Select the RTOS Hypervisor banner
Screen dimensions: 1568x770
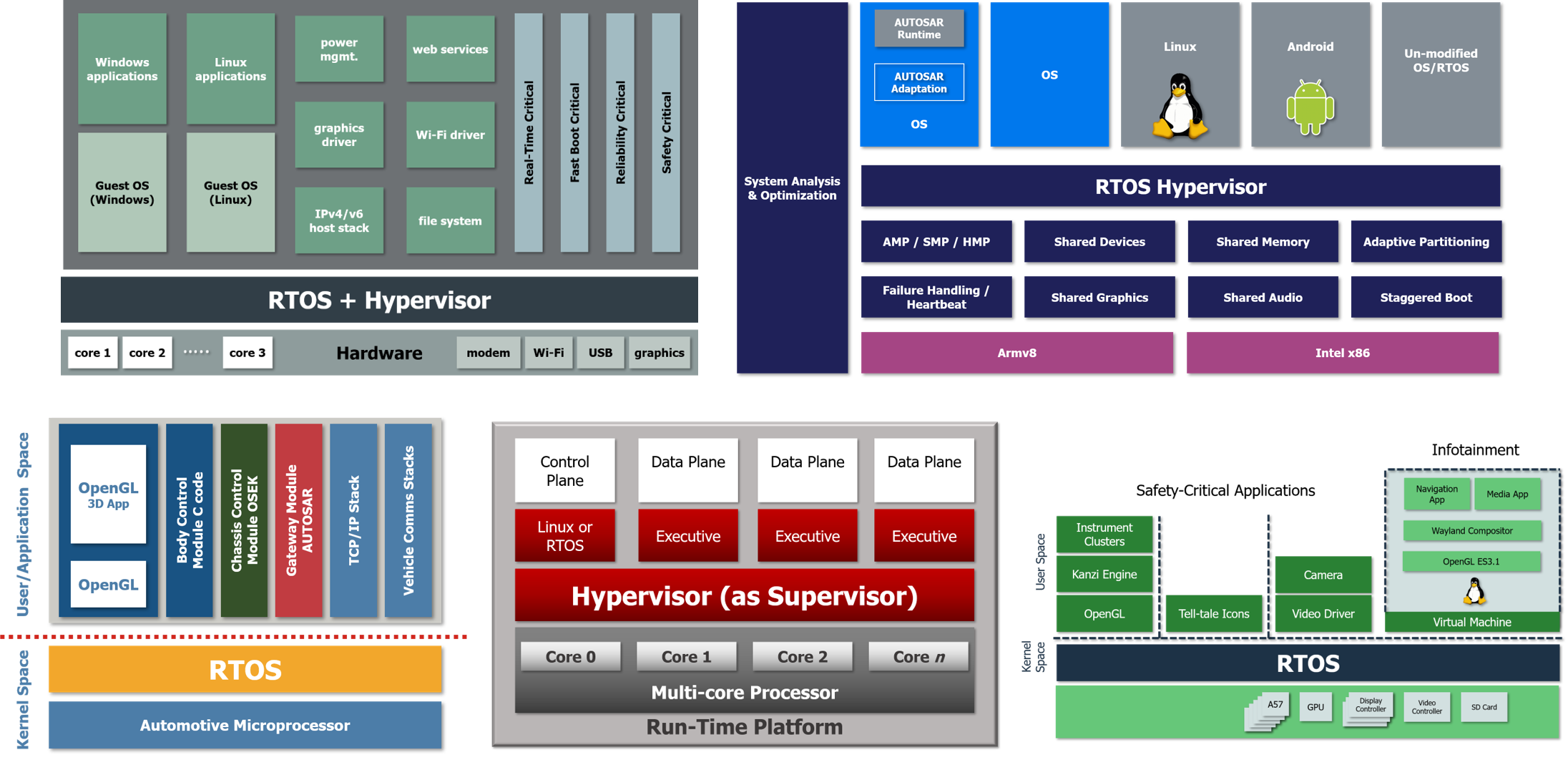[x=1180, y=187]
